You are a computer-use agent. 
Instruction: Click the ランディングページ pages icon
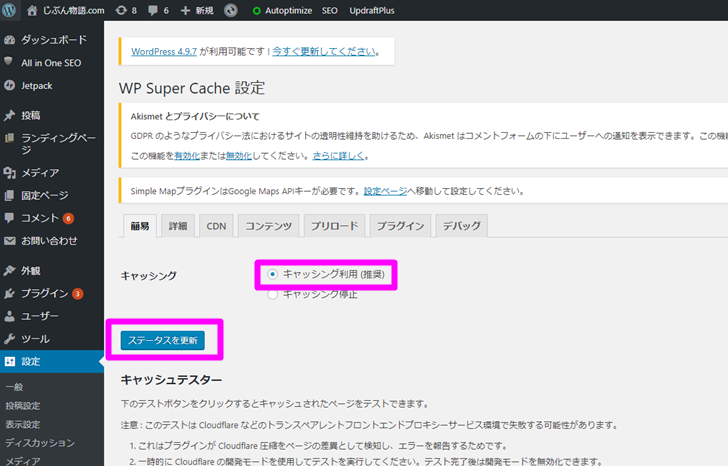[x=9, y=138]
